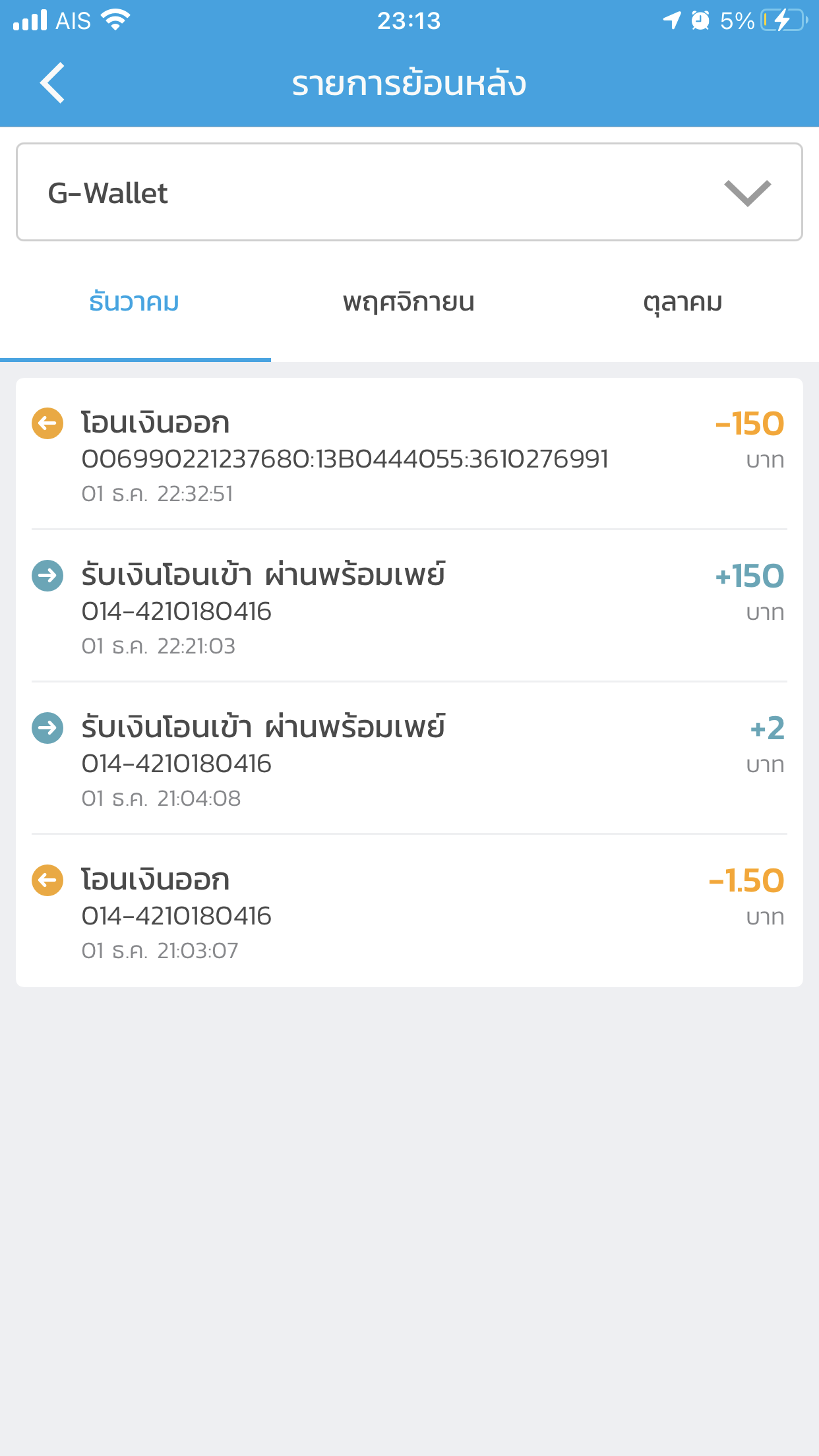Image resolution: width=819 pixels, height=1456 pixels.
Task: Tap the battery charging icon
Action: [x=783, y=20]
